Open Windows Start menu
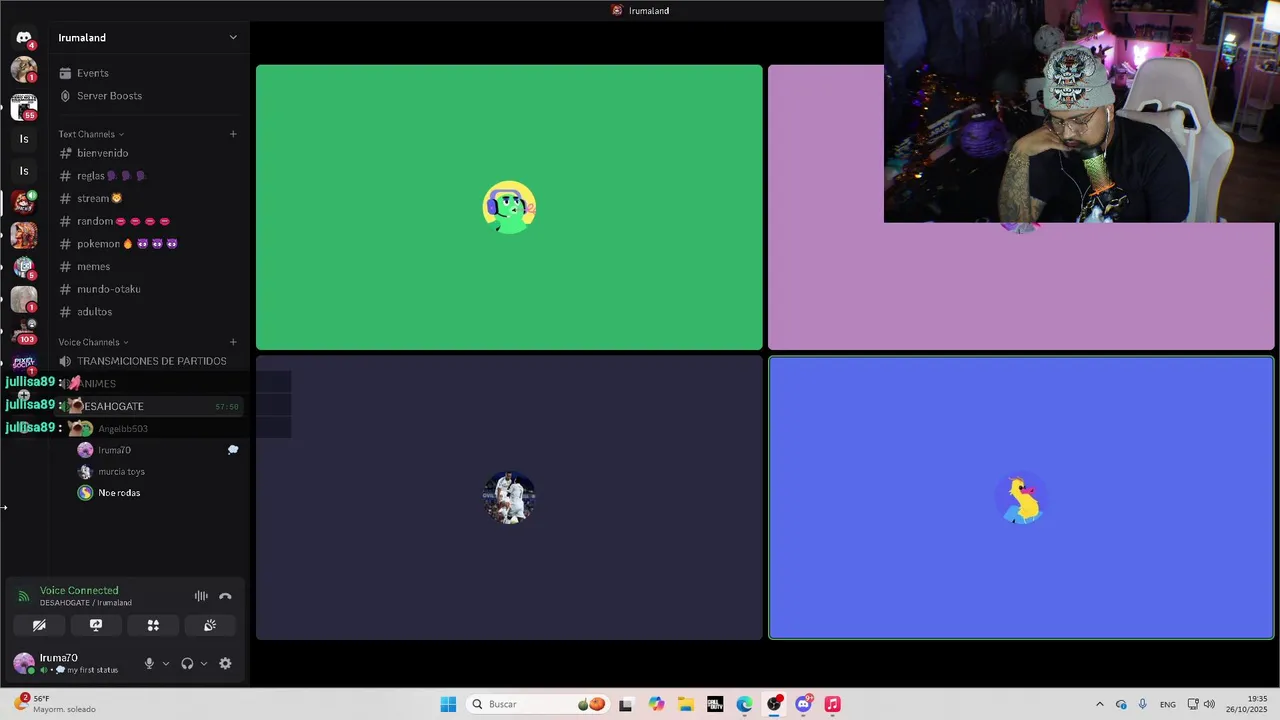Image resolution: width=1280 pixels, height=720 pixels. (448, 704)
